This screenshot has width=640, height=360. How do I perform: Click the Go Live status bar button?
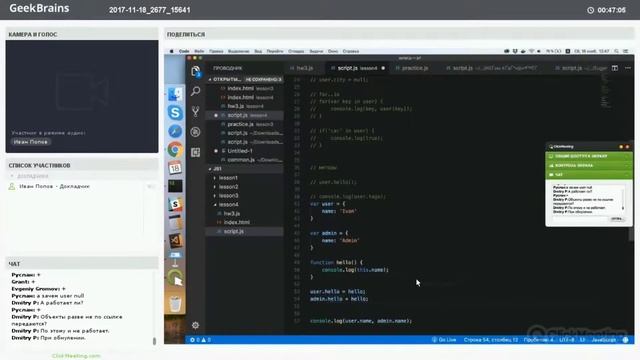pyautogui.click(x=444, y=340)
